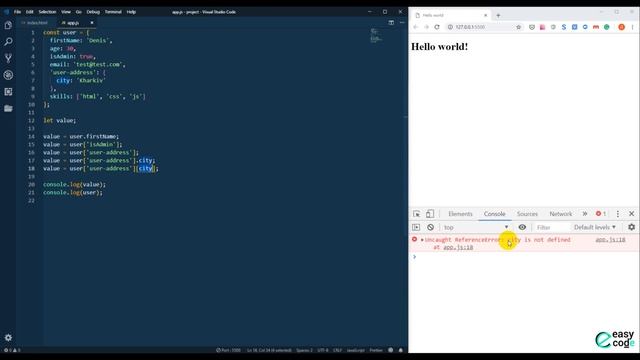Click the red m extension icon

(596, 27)
